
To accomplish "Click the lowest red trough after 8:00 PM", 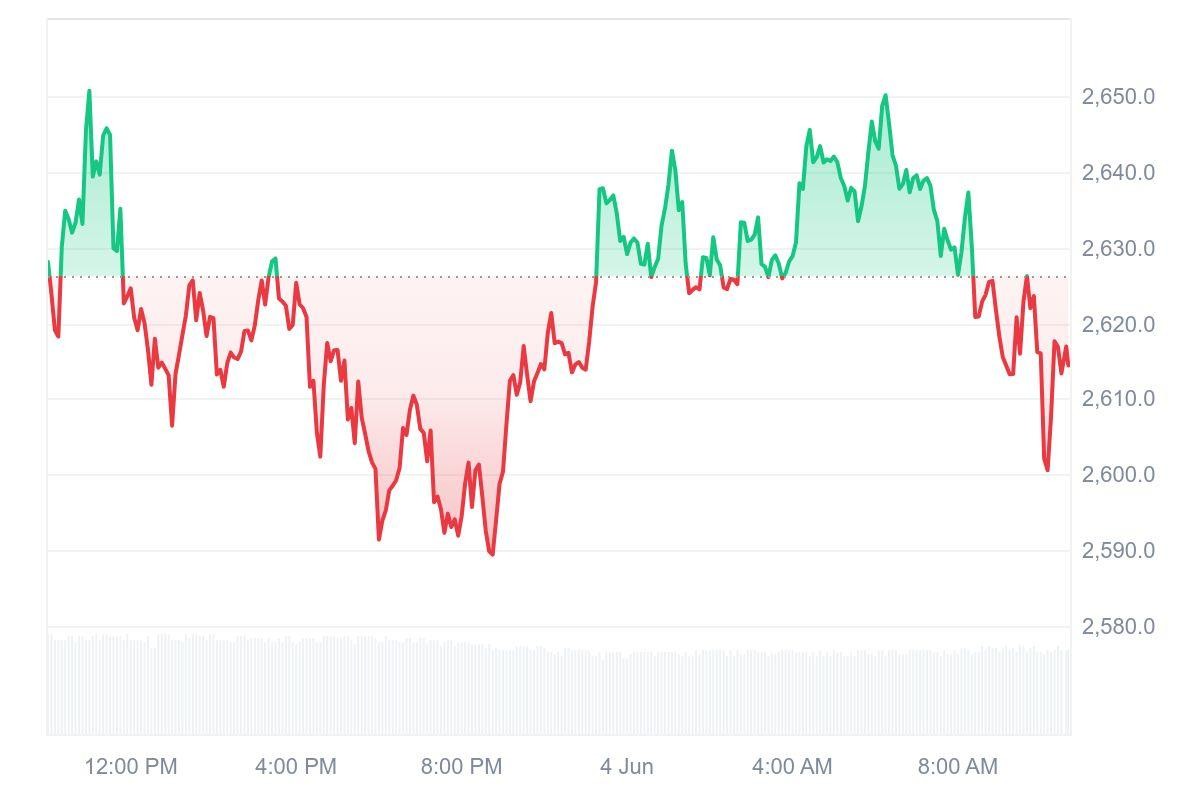I will [492, 553].
